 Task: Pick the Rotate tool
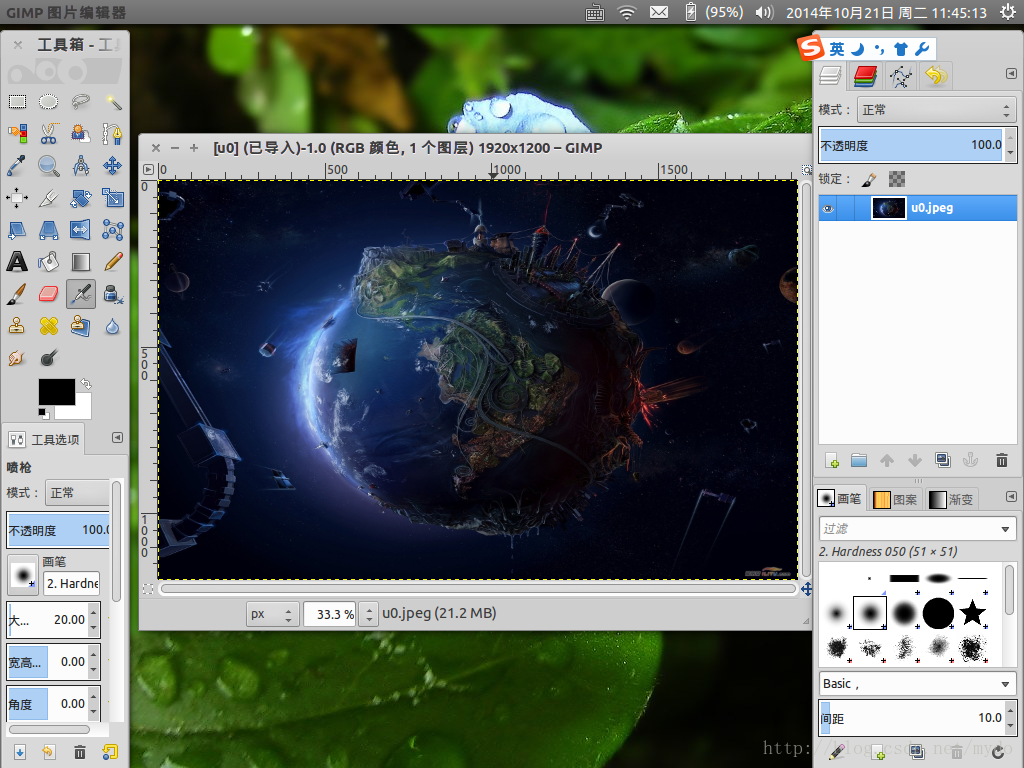point(80,198)
